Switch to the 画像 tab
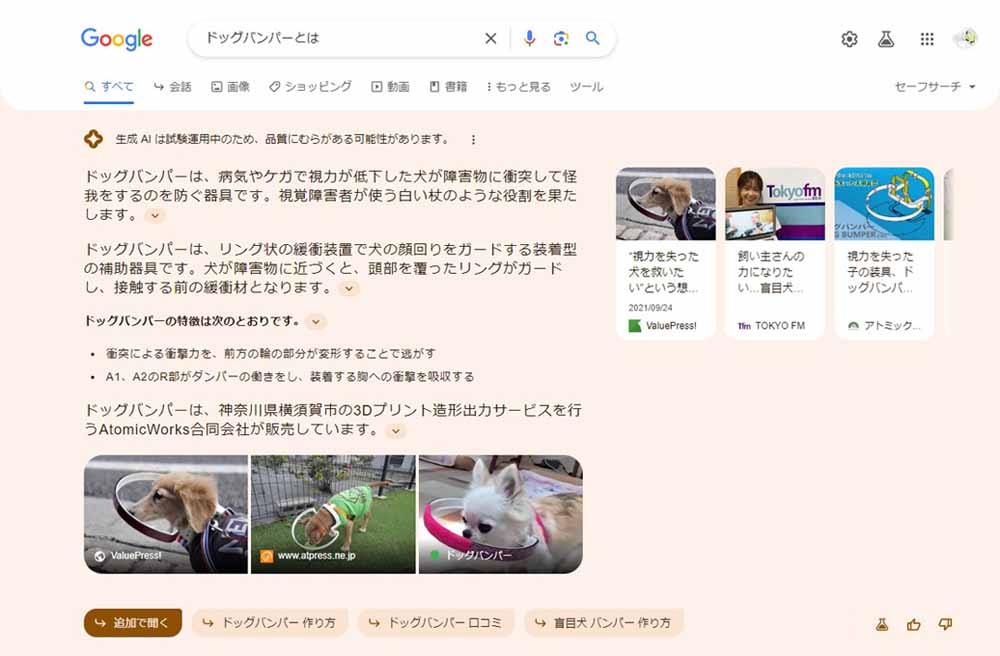 tap(230, 87)
